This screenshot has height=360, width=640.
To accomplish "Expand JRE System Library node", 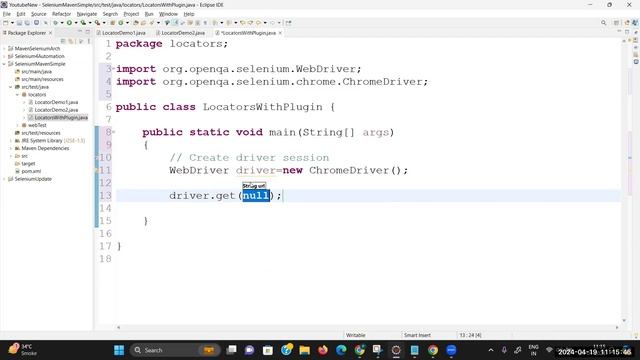I will click(11, 141).
